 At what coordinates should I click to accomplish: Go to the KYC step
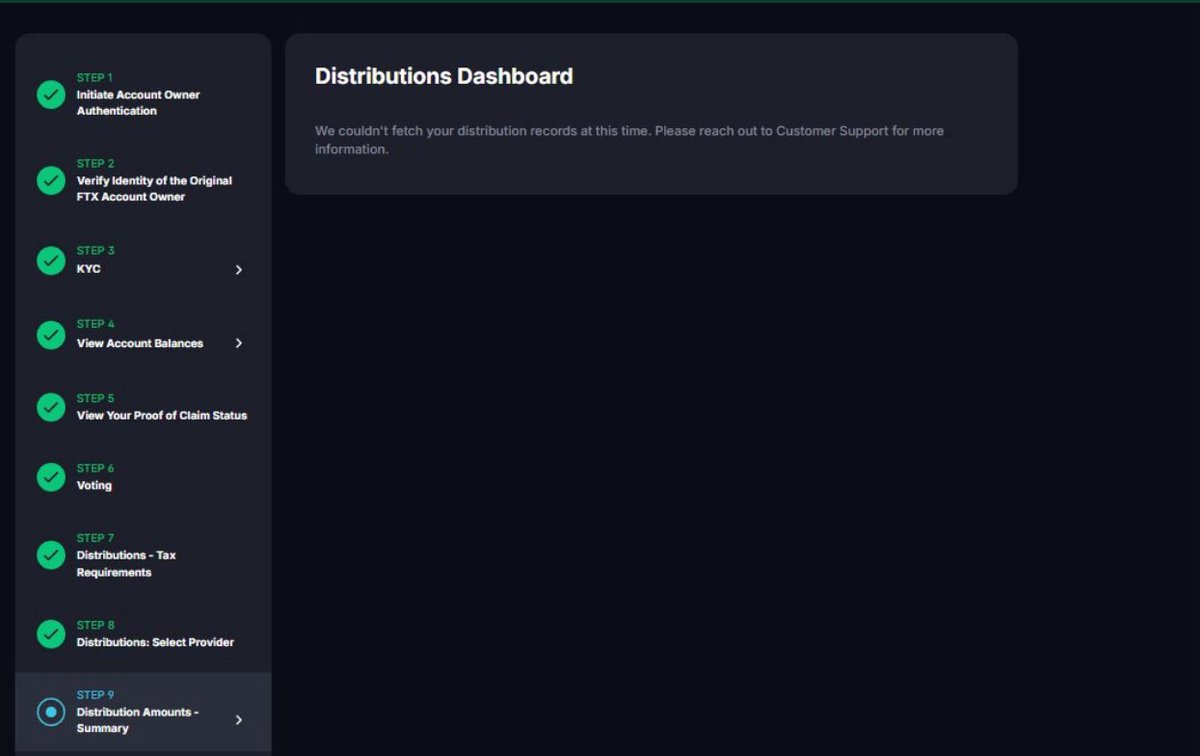pyautogui.click(x=89, y=269)
